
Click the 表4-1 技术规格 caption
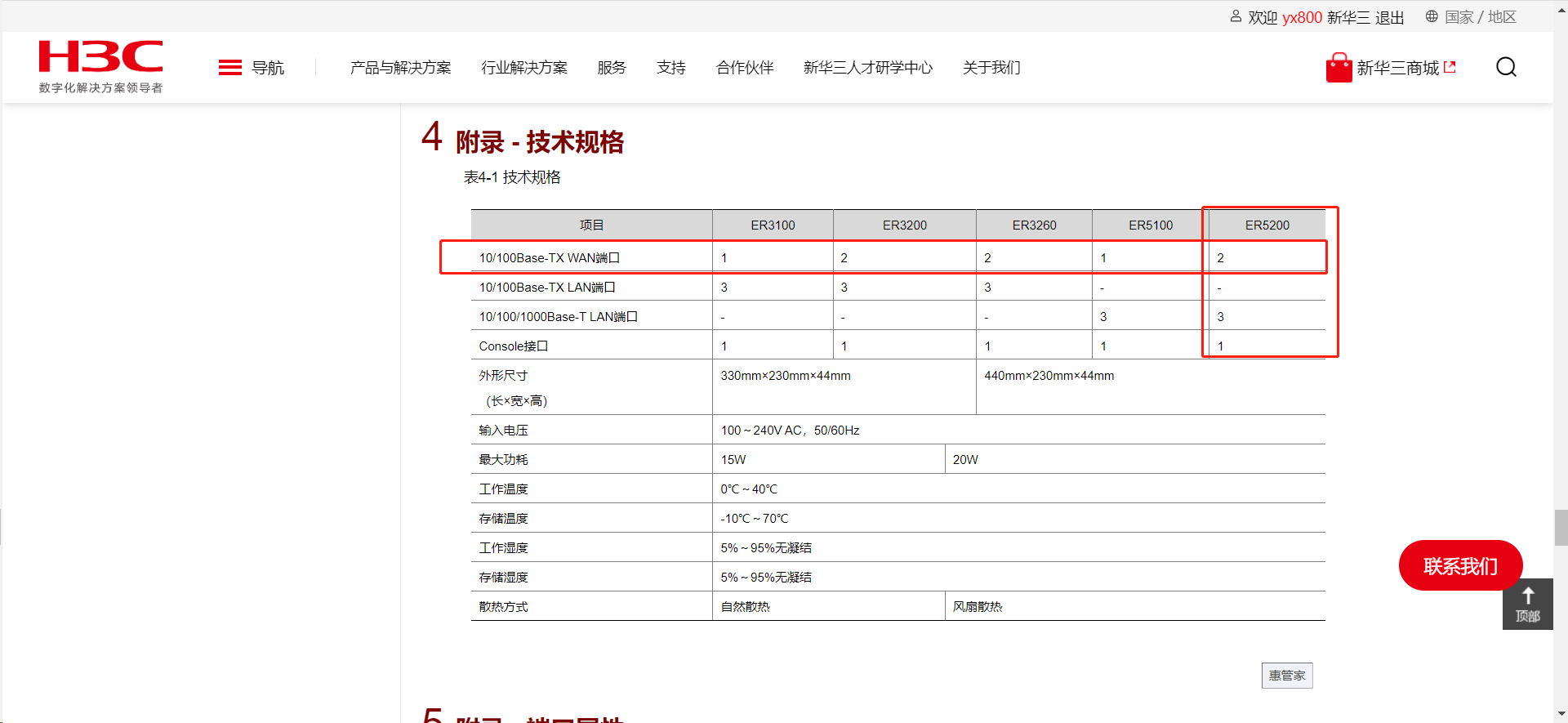512,177
